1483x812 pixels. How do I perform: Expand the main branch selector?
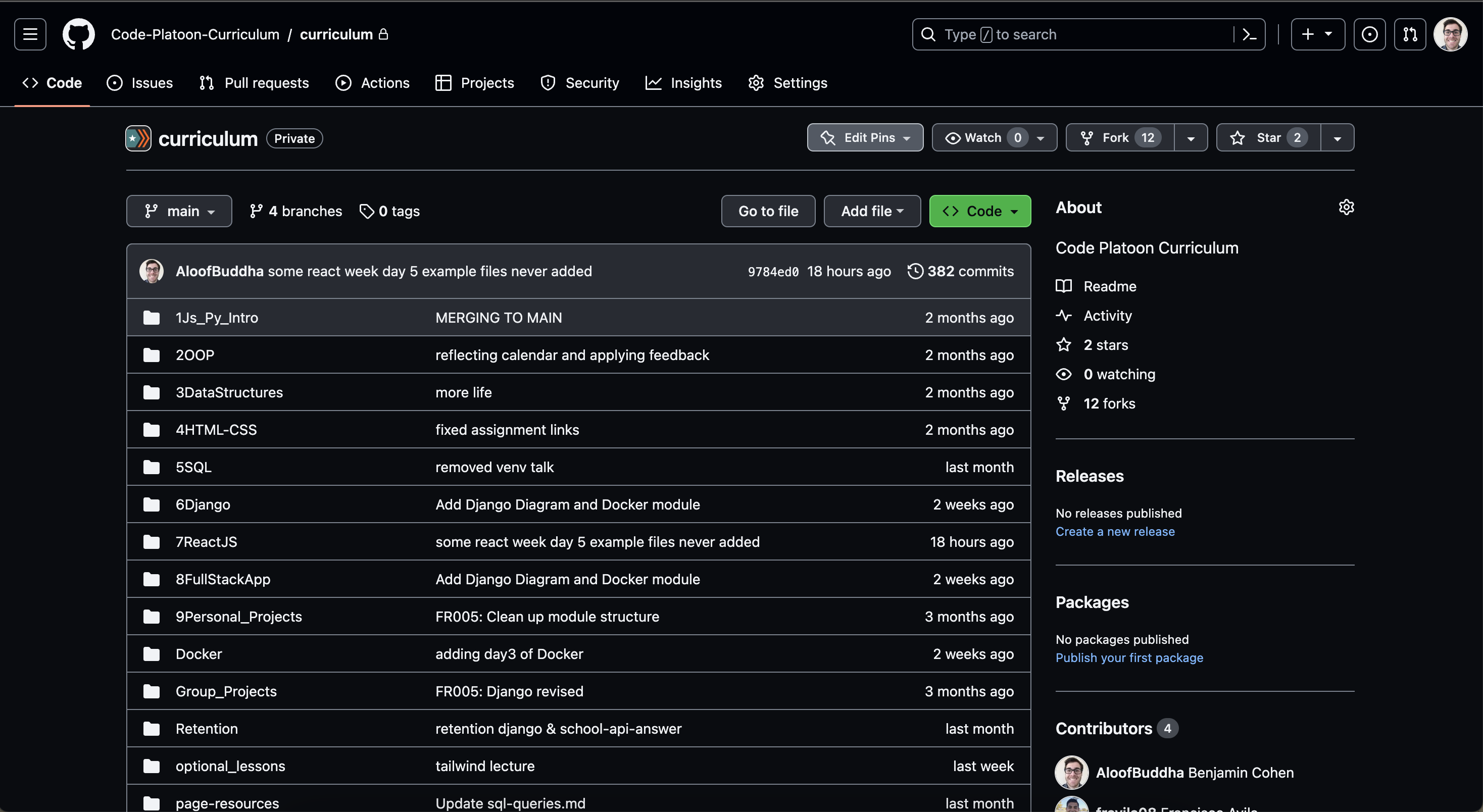point(178,211)
